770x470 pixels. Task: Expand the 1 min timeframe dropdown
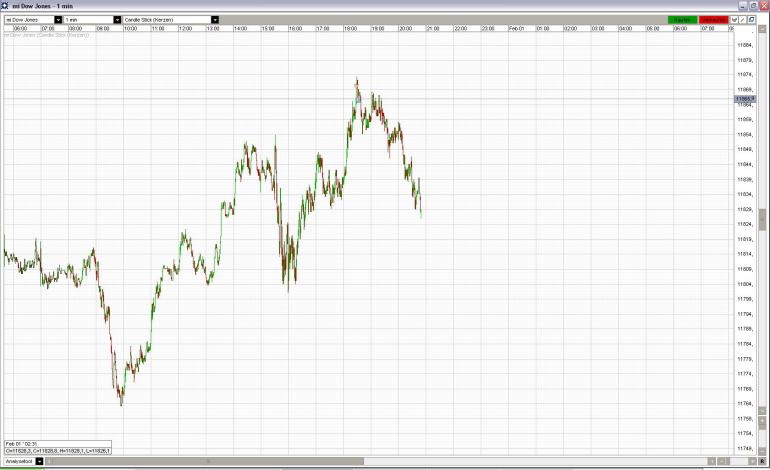(x=117, y=20)
